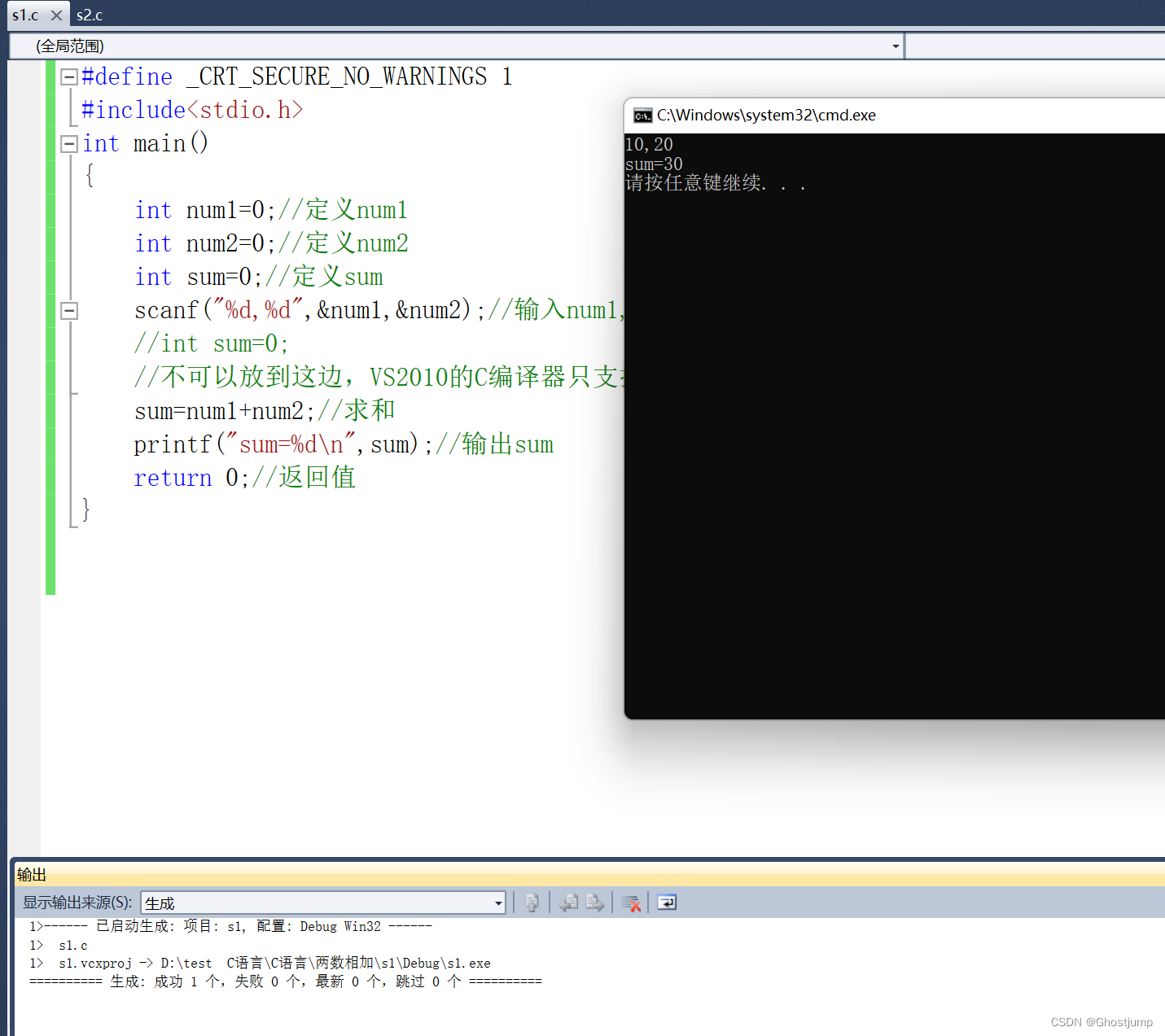The width and height of the screenshot is (1165, 1036).
Task: Click the CSDN @Ghostjump watermark text
Action: [1102, 1021]
